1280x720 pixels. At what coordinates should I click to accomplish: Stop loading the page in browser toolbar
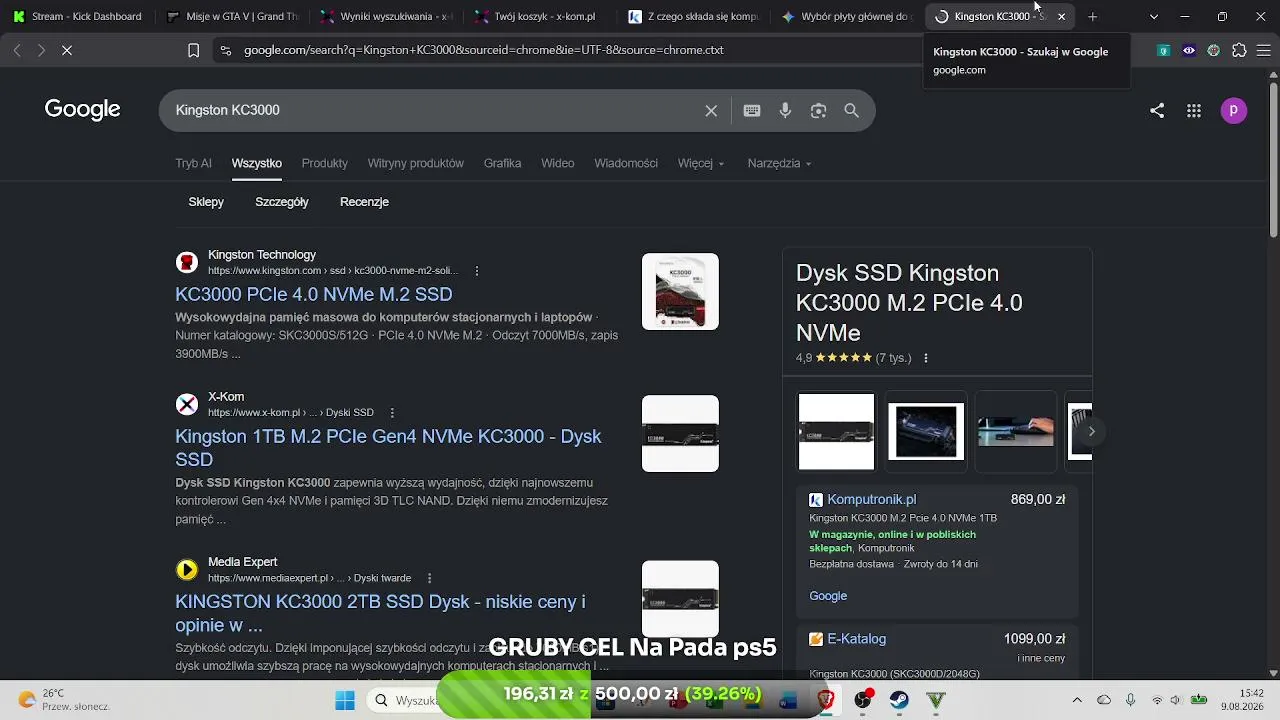coord(67,50)
